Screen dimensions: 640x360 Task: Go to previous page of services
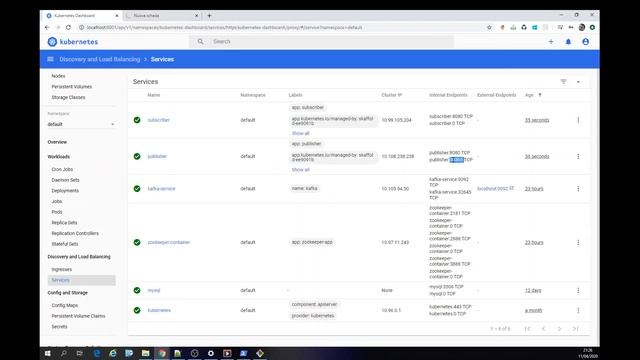click(x=543, y=329)
